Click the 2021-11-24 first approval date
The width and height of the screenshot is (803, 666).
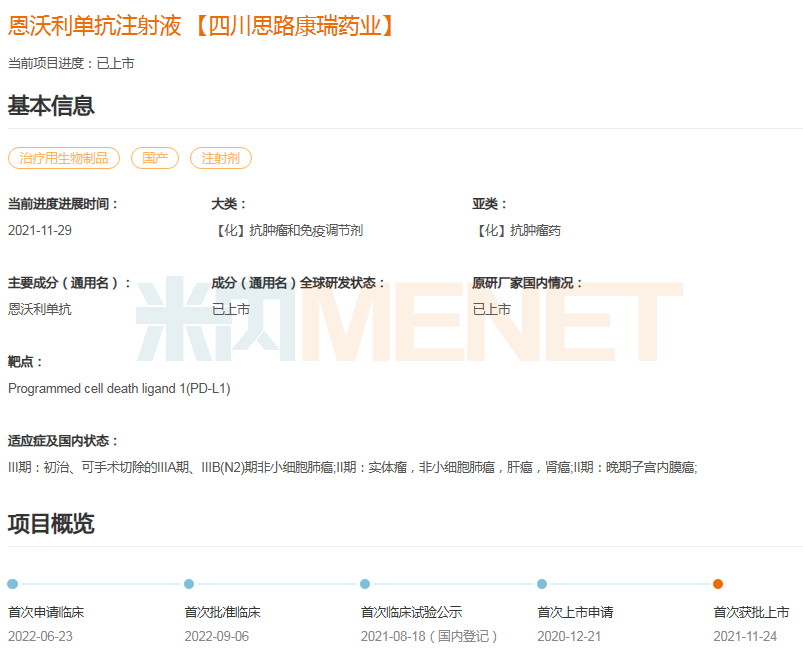pyautogui.click(x=745, y=636)
